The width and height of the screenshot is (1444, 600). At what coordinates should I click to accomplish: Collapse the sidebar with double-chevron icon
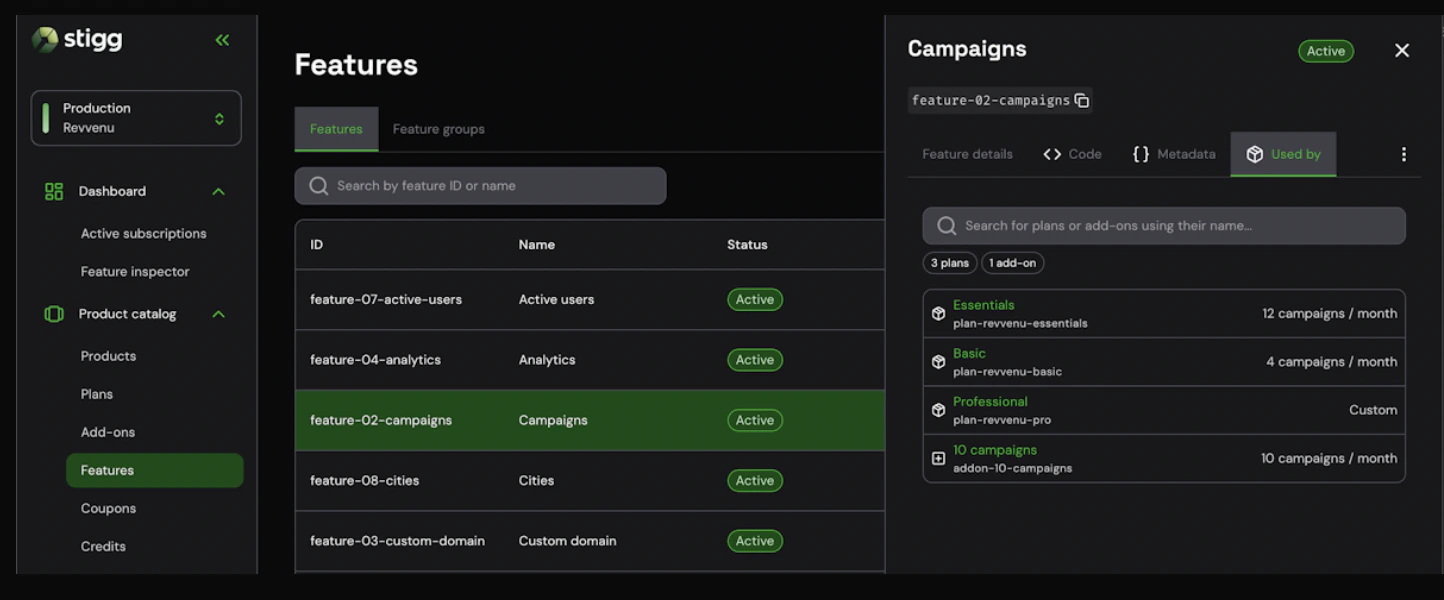click(x=222, y=40)
